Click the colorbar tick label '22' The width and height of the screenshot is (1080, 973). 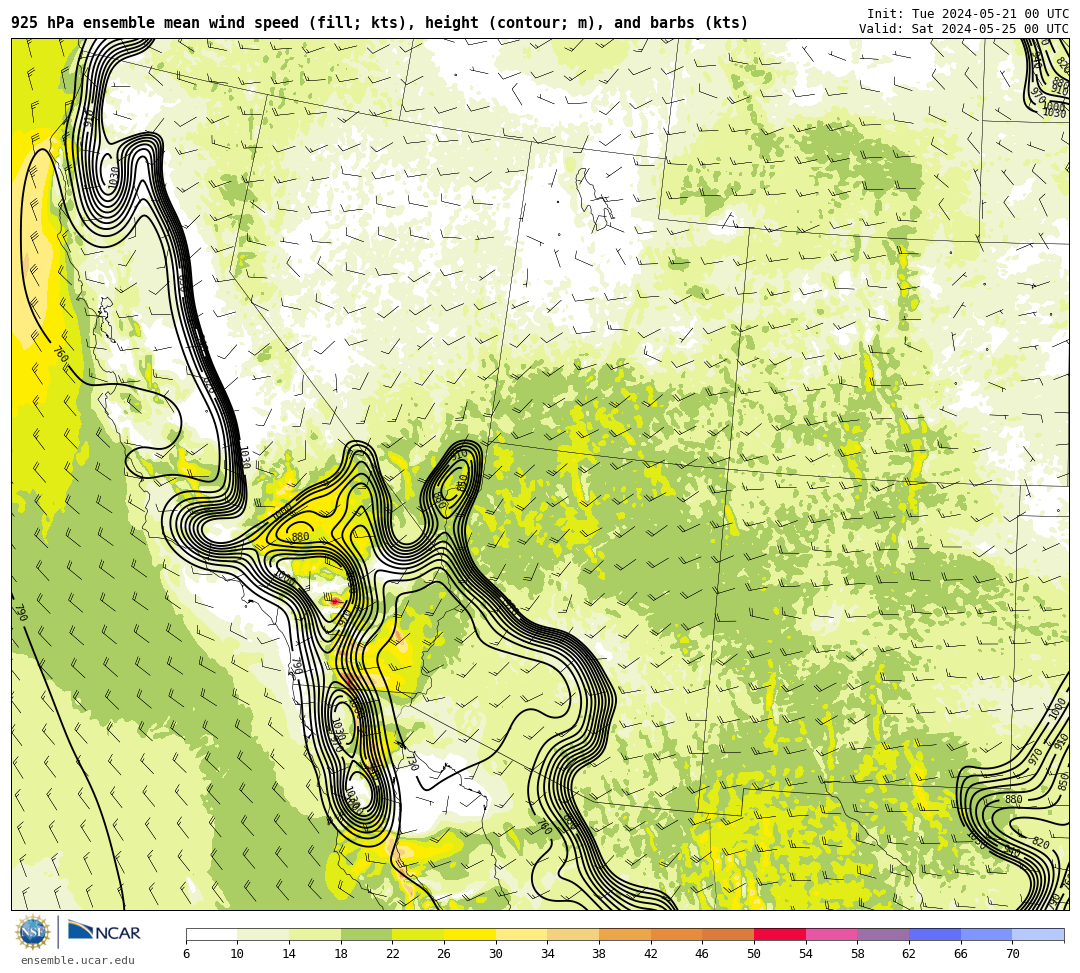[393, 954]
